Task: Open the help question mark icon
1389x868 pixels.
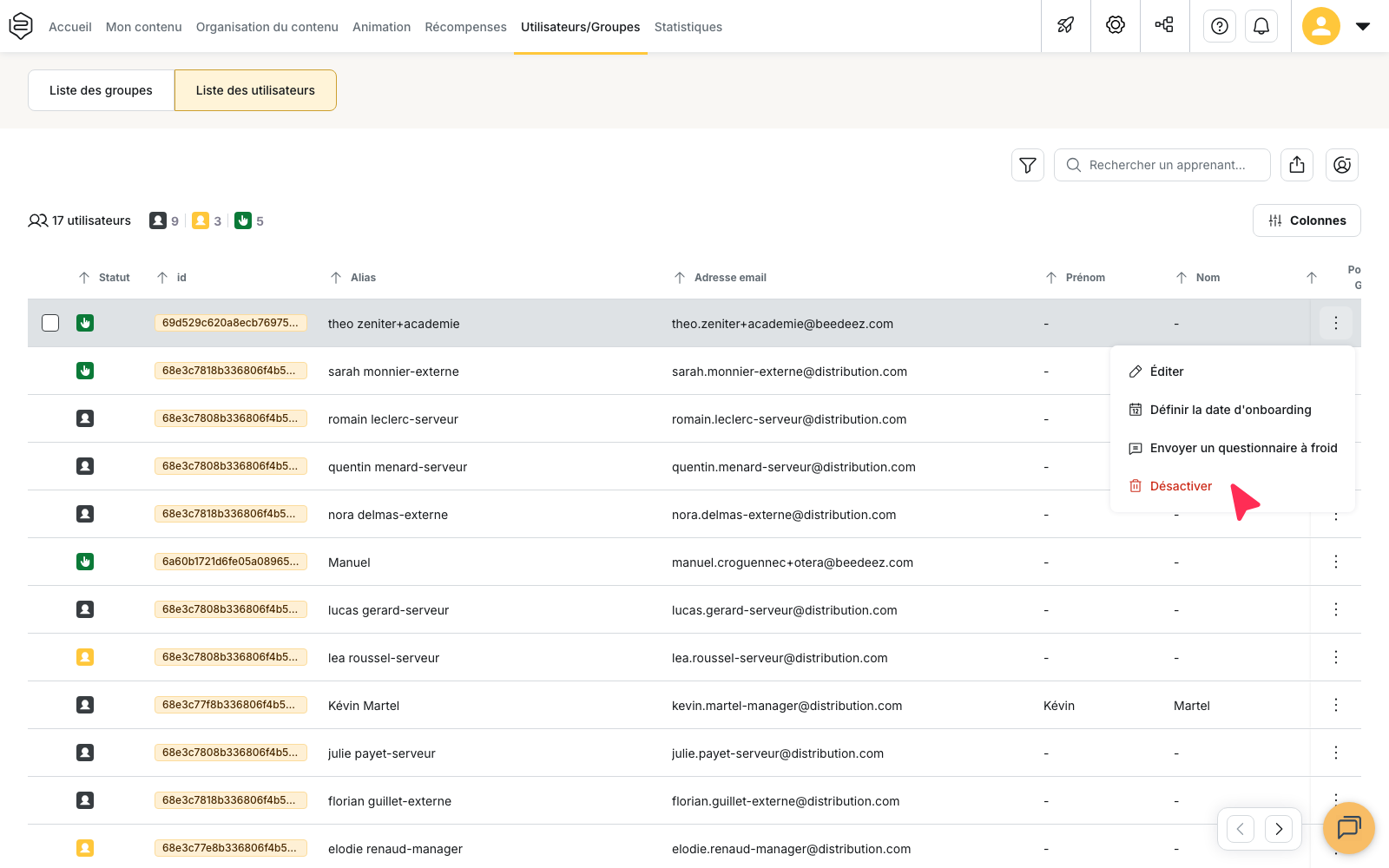Action: click(1220, 26)
